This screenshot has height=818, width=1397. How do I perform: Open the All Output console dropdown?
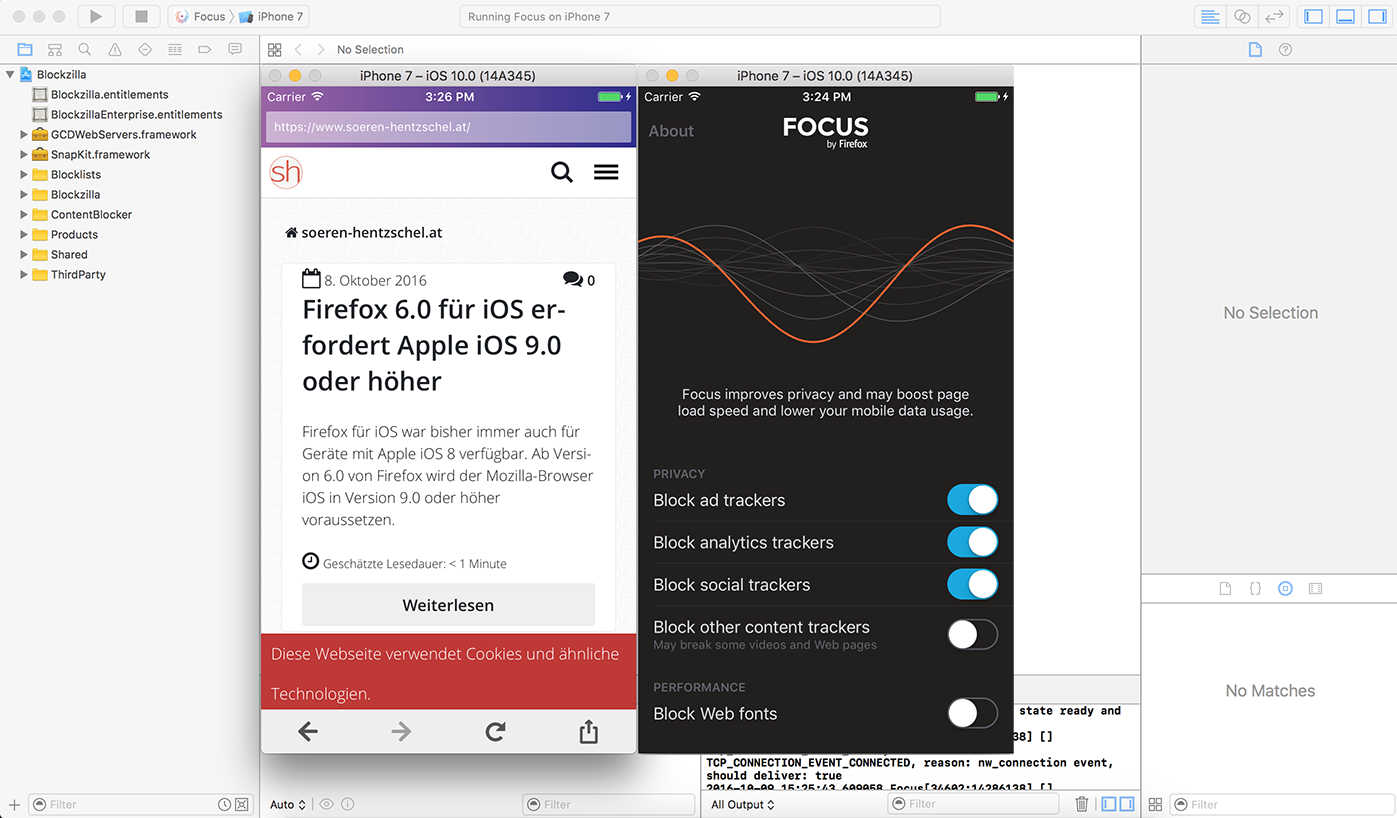pos(743,804)
